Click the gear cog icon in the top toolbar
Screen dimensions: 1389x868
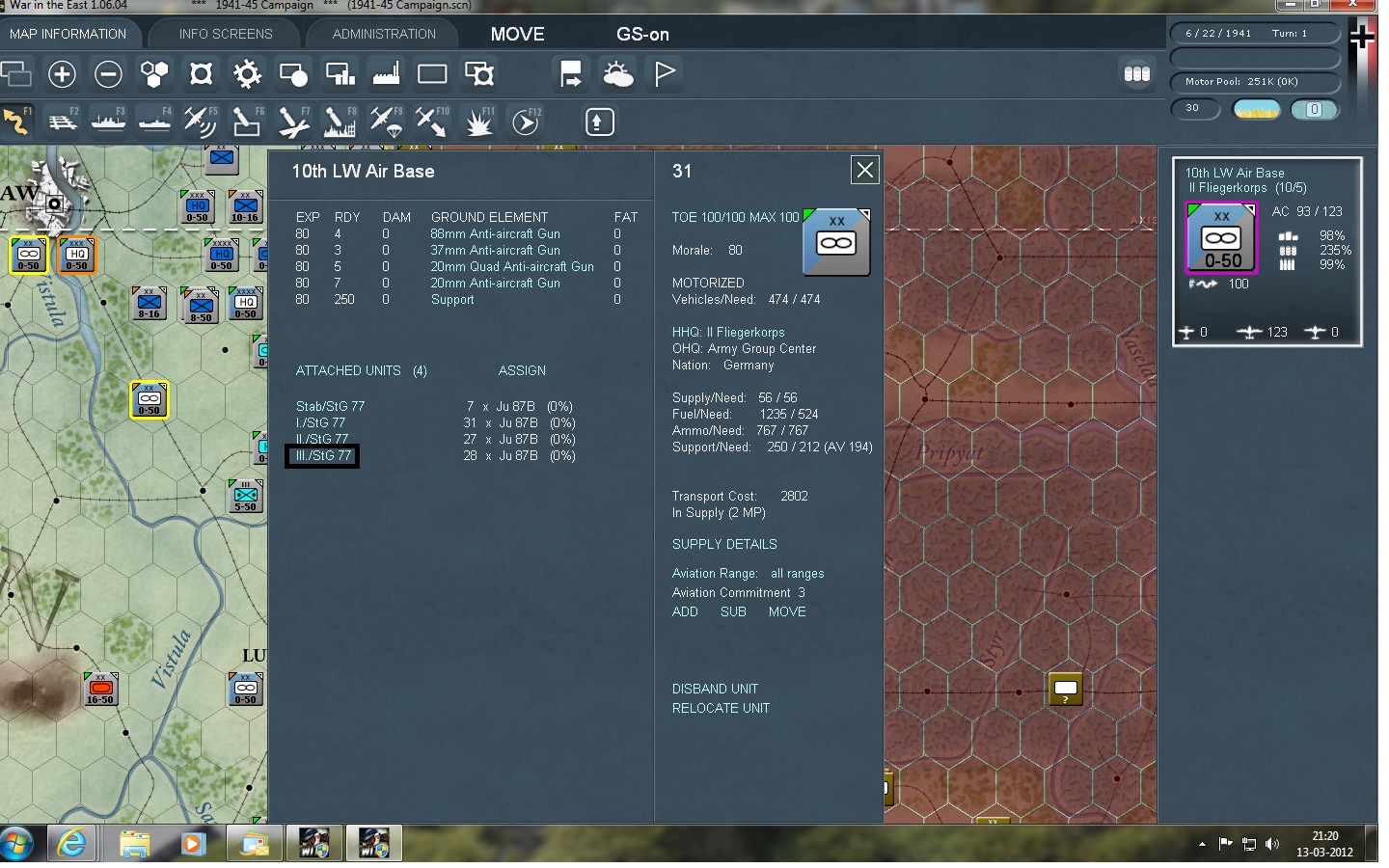pyautogui.click(x=248, y=74)
